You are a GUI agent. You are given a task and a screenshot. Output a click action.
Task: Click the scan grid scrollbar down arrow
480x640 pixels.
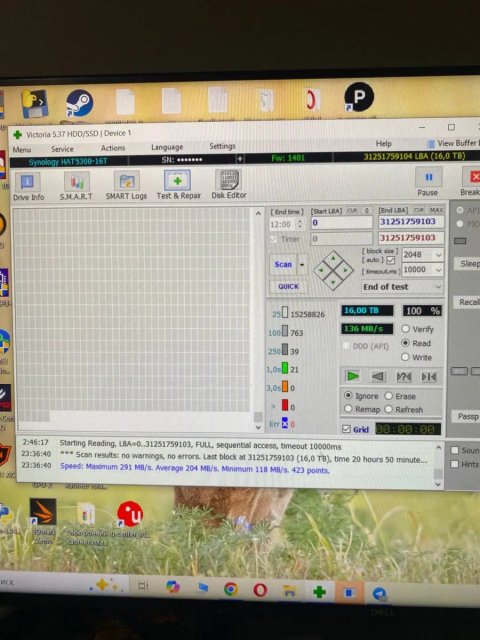pos(258,428)
